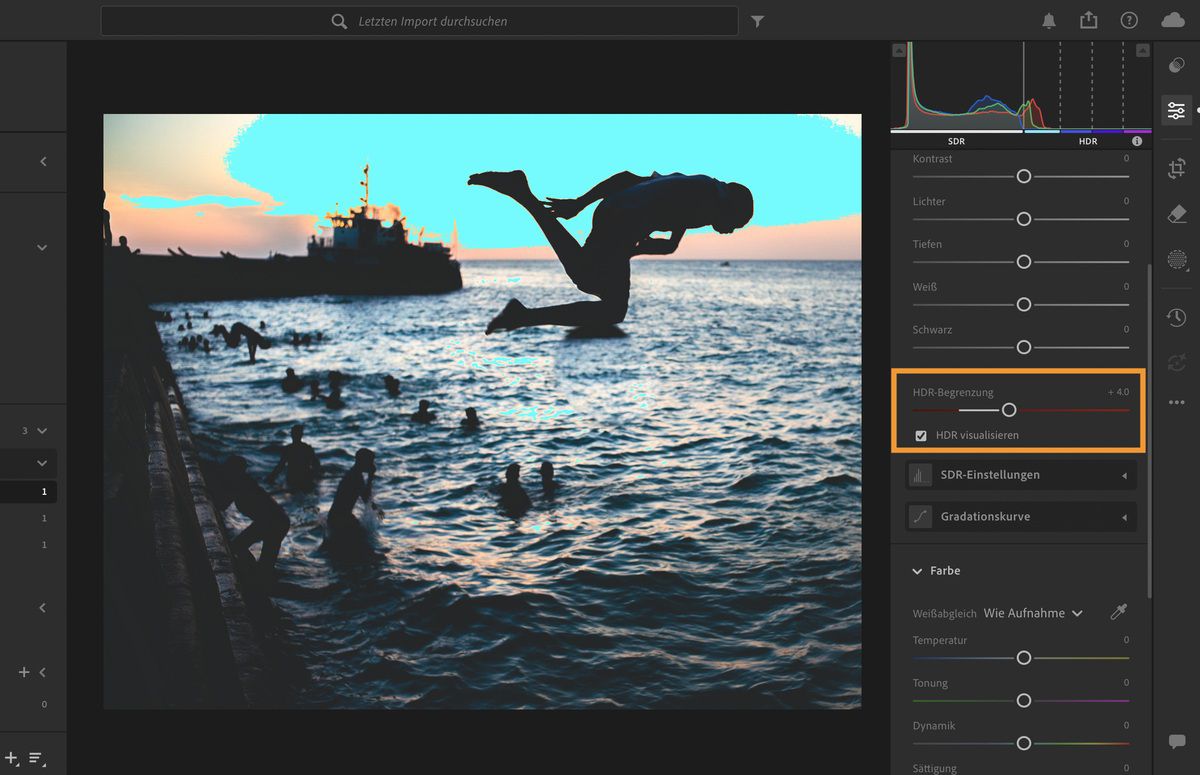Select the Crop tool
Image resolution: width=1200 pixels, height=775 pixels.
[x=1176, y=168]
